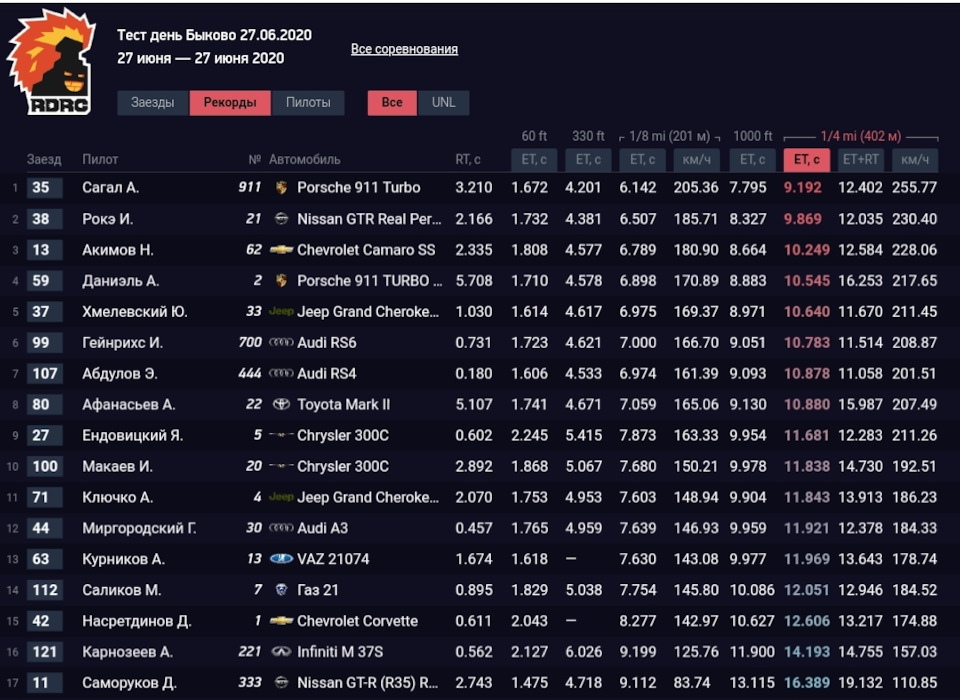Click the 9.192 quarter-mile time

803,187
